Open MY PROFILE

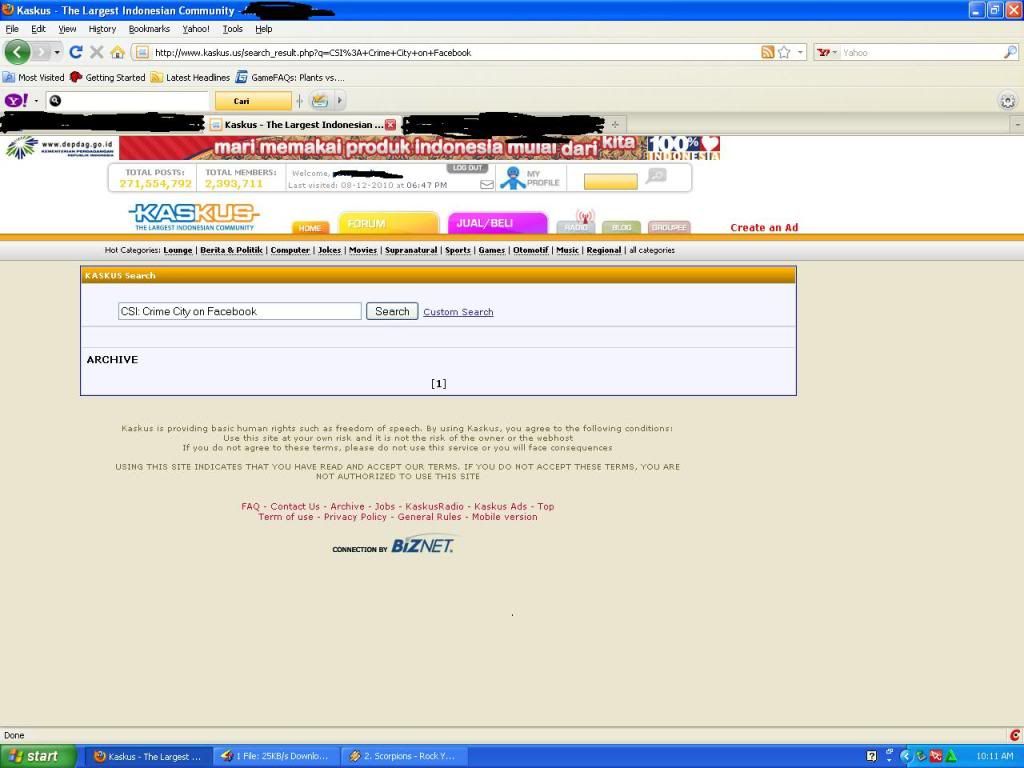pyautogui.click(x=530, y=178)
